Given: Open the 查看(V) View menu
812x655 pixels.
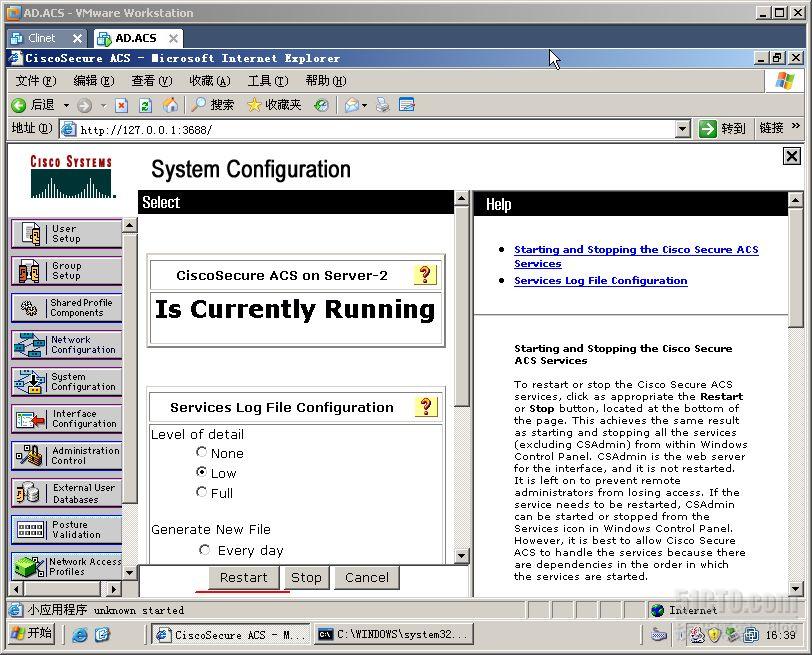Looking at the screenshot, I should (x=152, y=81).
